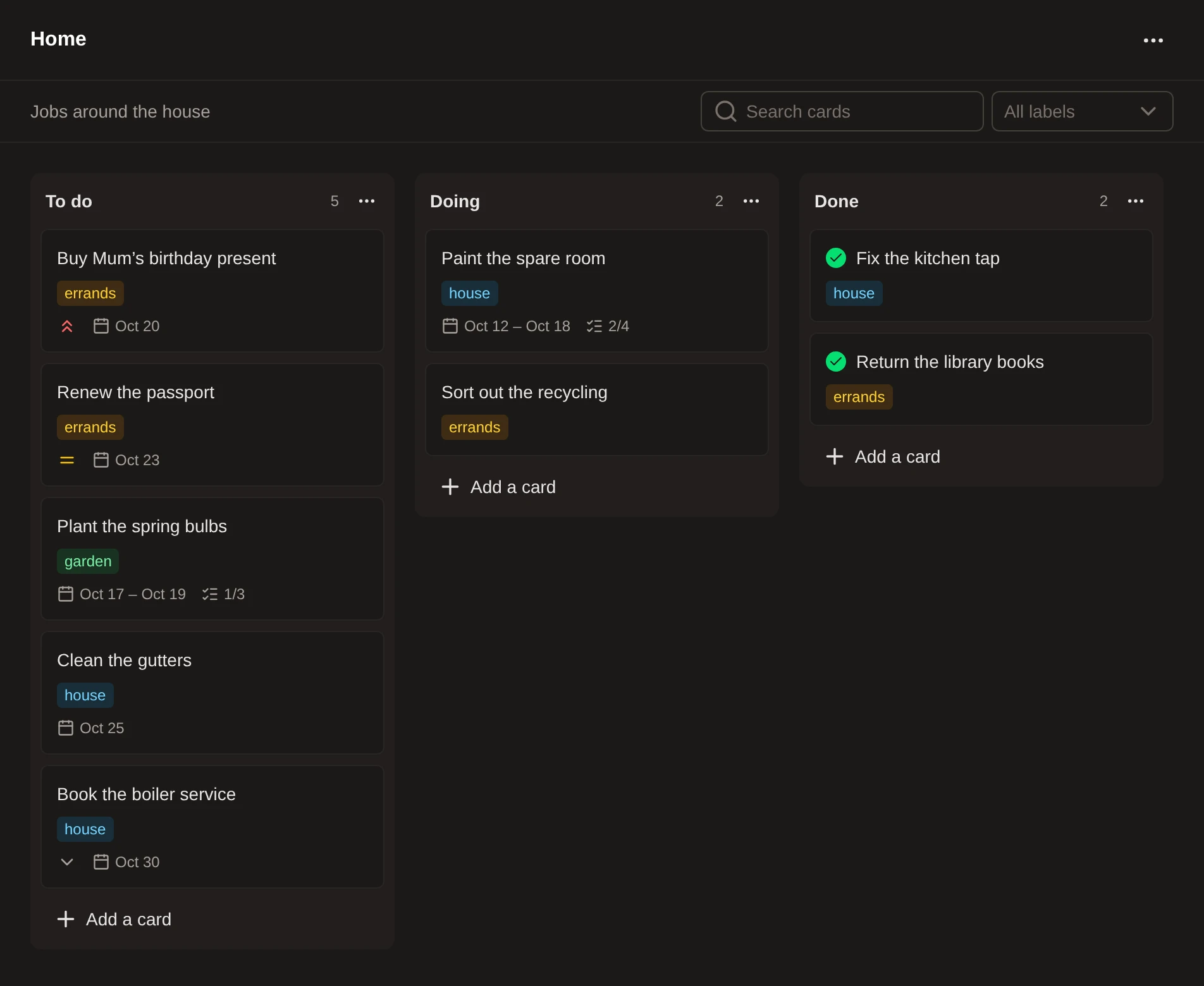Click the Jobs around the house description
This screenshot has width=1204, height=986.
(120, 111)
